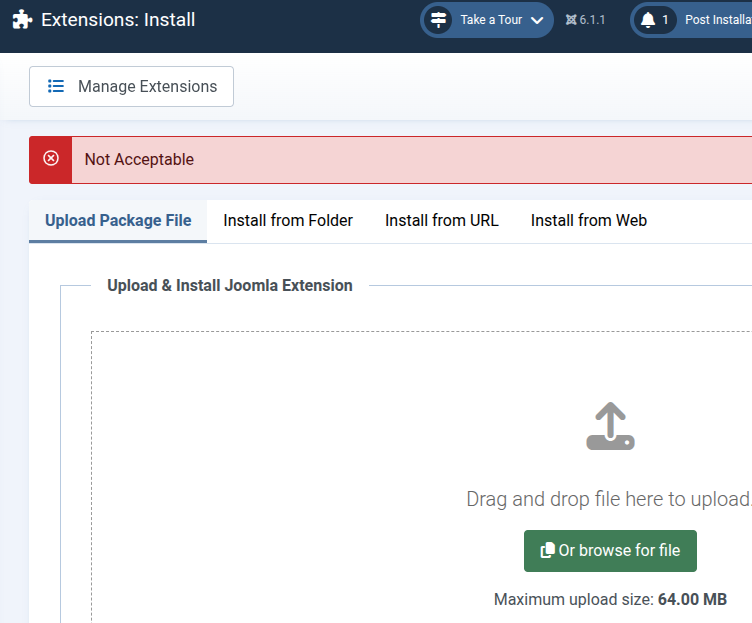
Task: Switch to Install from Folder tab
Action: point(288,221)
